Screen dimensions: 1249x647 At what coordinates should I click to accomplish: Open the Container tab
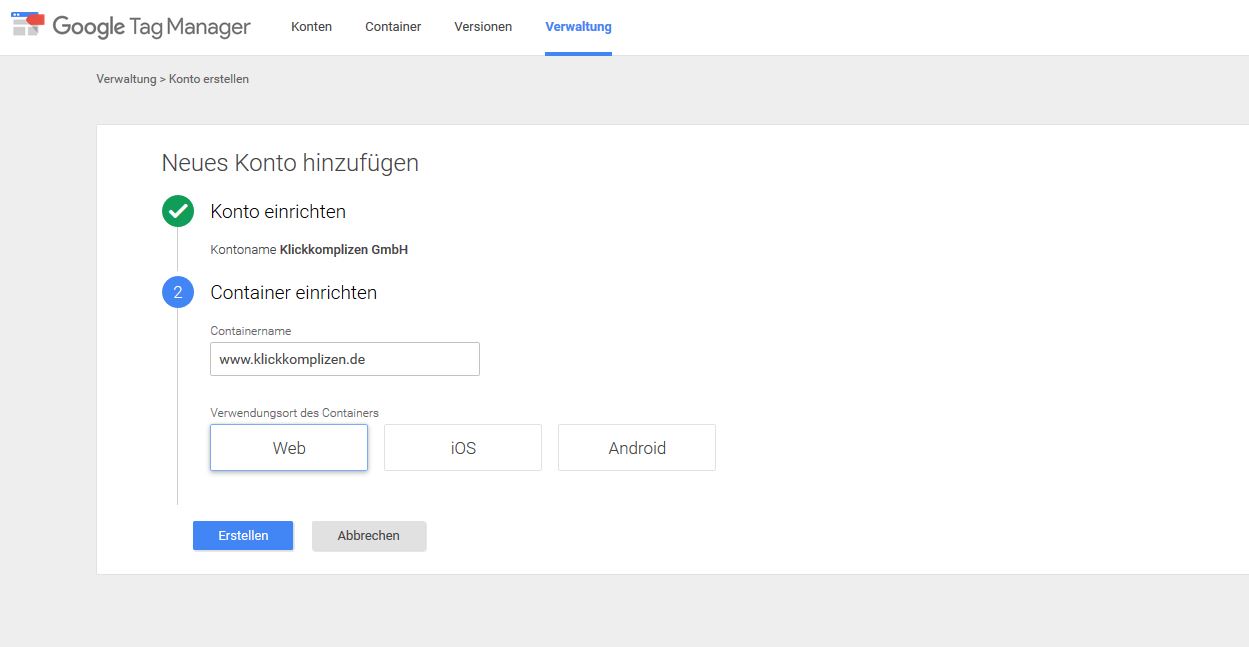tap(393, 27)
